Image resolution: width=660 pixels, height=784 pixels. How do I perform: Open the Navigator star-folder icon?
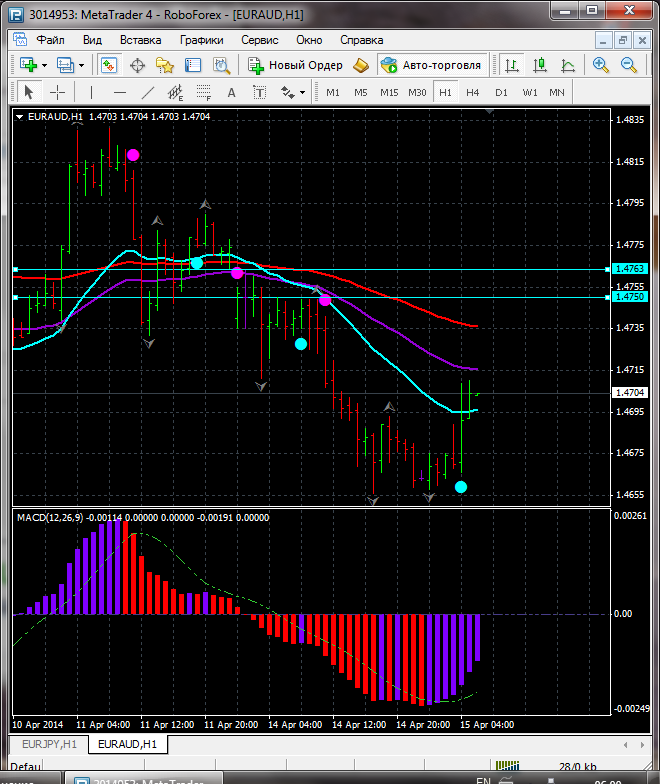[x=164, y=65]
